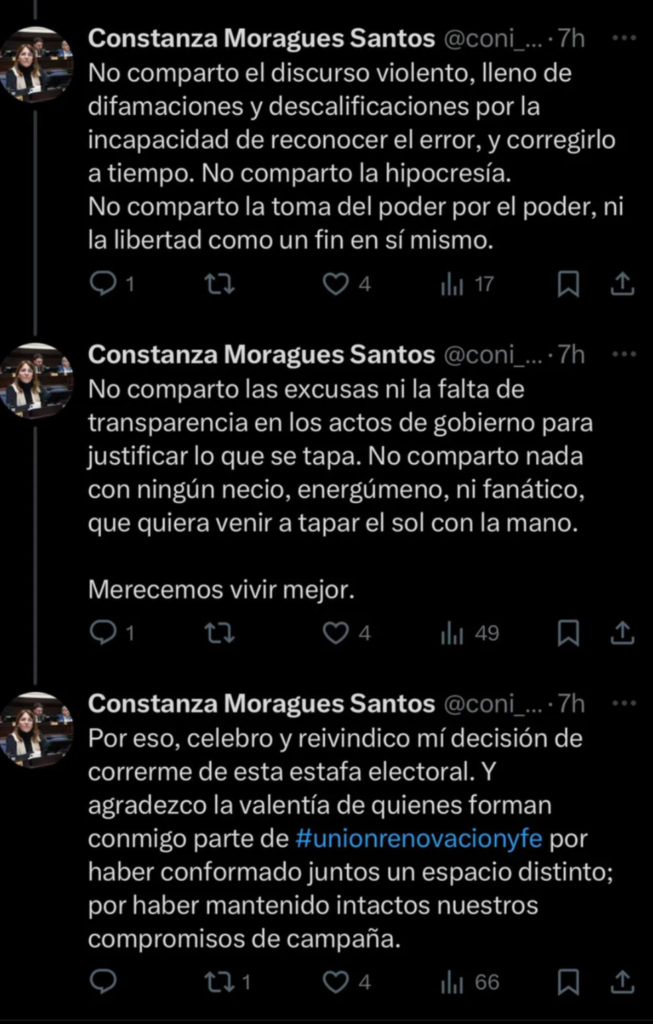The width and height of the screenshot is (653, 1024).
Task: Reply to the tweet ending 'Merecemos vivir mejor'
Action: pyautogui.click(x=103, y=633)
